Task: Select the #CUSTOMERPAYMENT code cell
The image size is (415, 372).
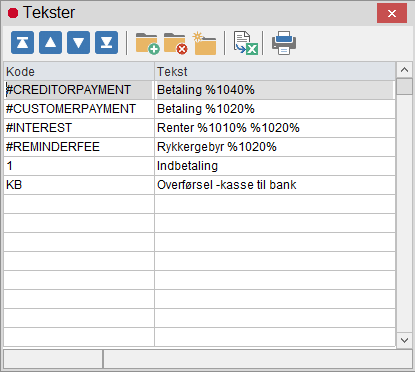Action: point(79,109)
